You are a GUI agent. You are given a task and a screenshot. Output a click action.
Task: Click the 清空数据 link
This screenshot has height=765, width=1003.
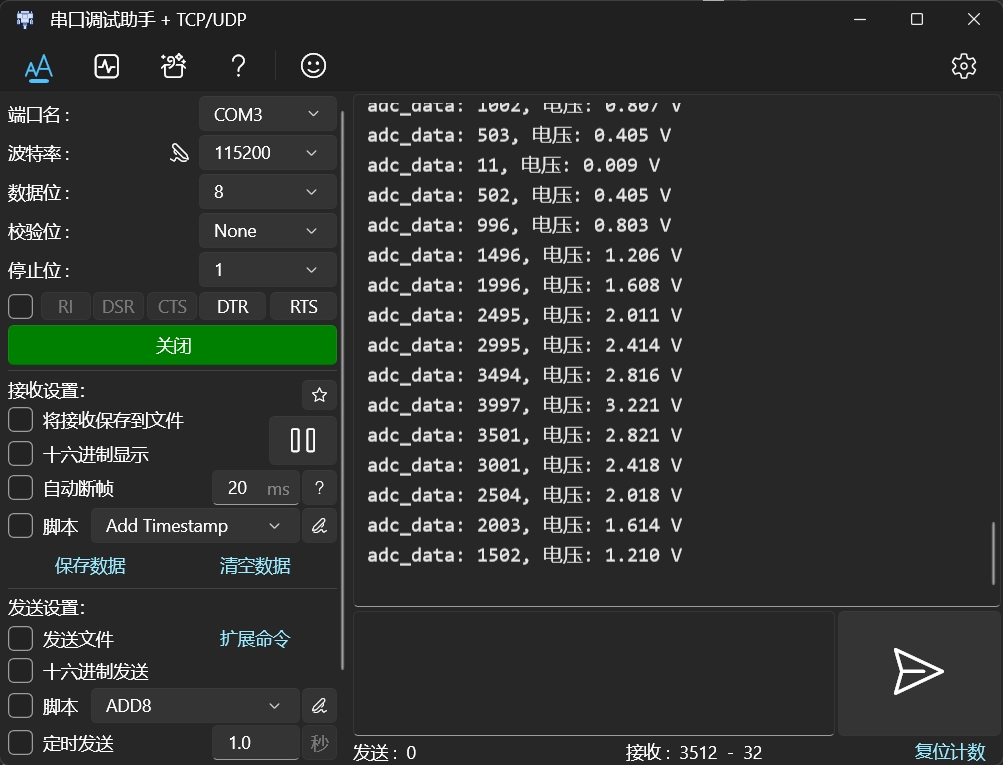click(255, 566)
